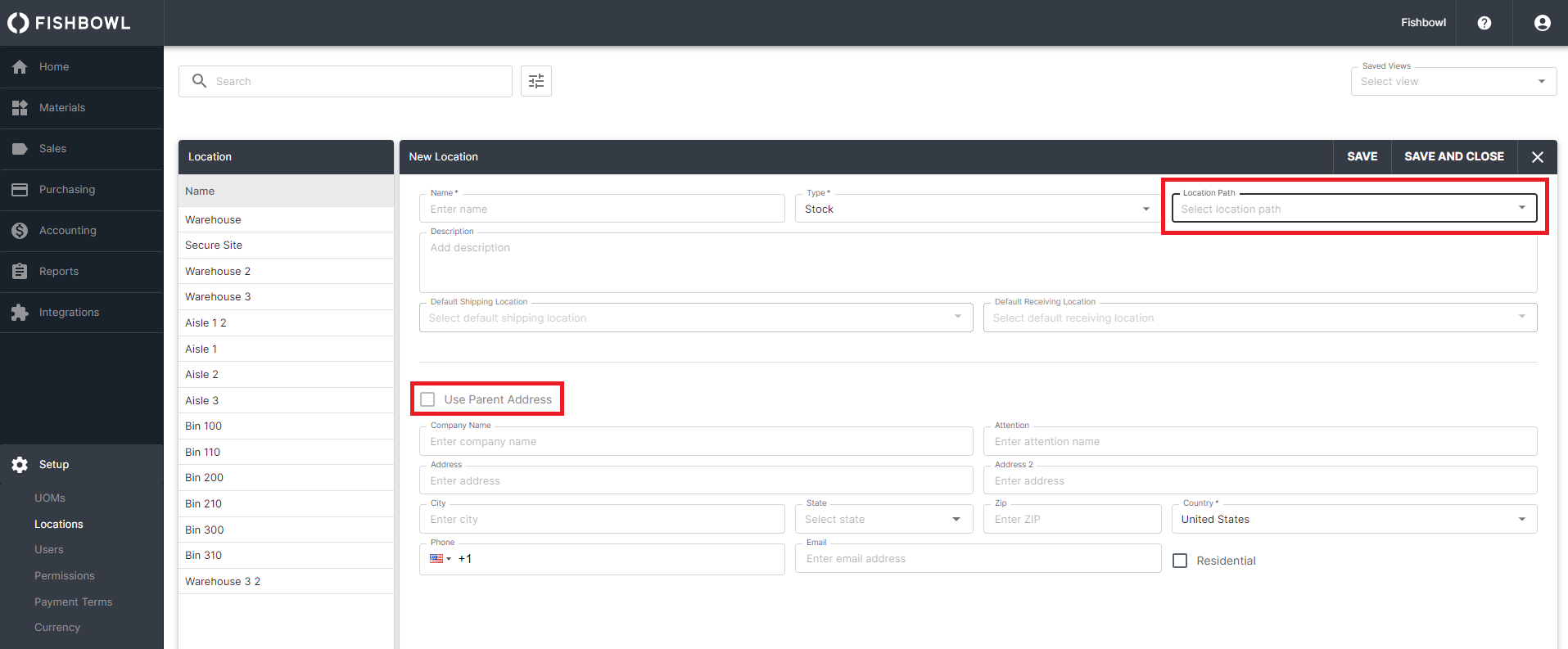Screen dimensions: 1568x649
Task: Expand the Saved Views select box
Action: 1453,82
